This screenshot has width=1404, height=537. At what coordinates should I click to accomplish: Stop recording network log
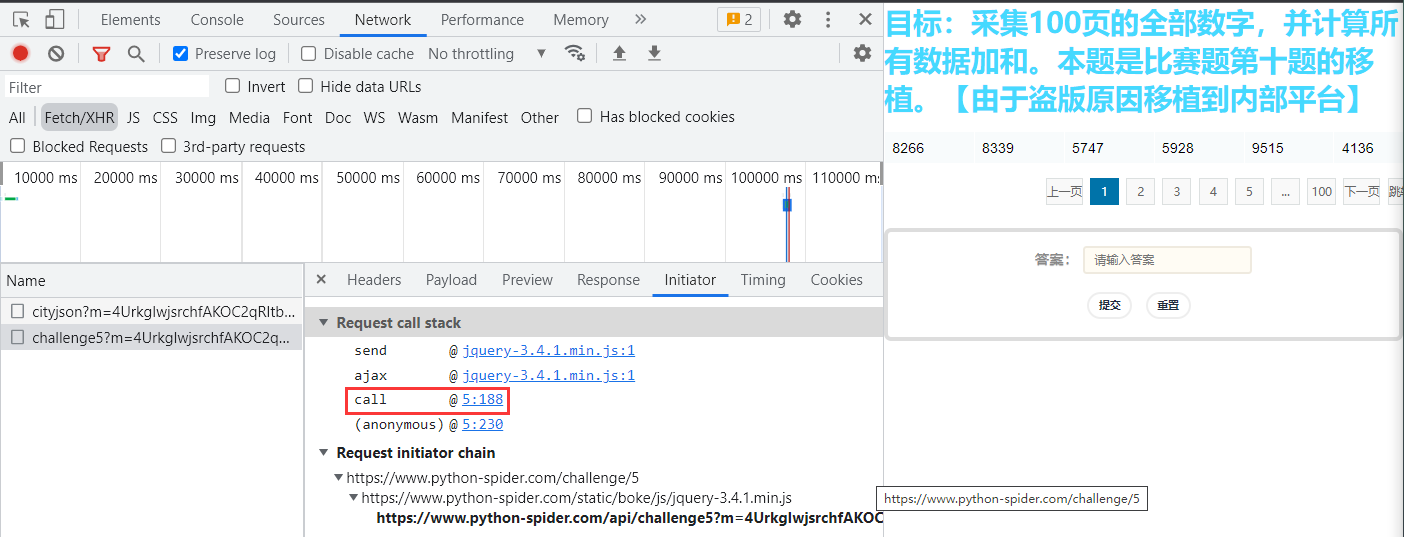point(20,54)
